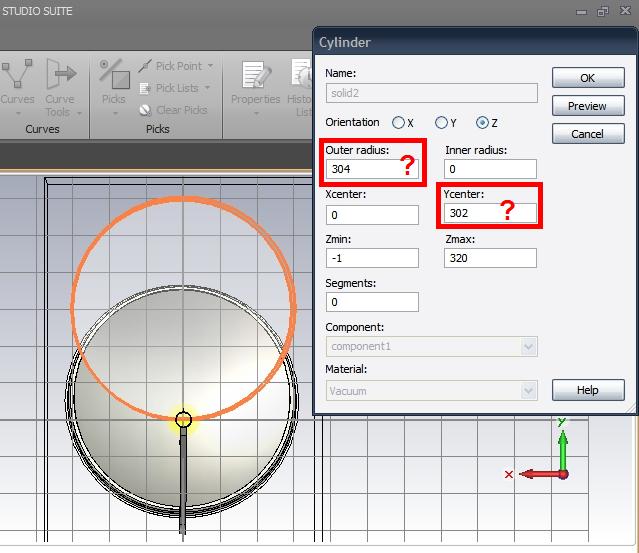This screenshot has height=553, width=639.
Task: Click the Preview button
Action: pyautogui.click(x=587, y=106)
